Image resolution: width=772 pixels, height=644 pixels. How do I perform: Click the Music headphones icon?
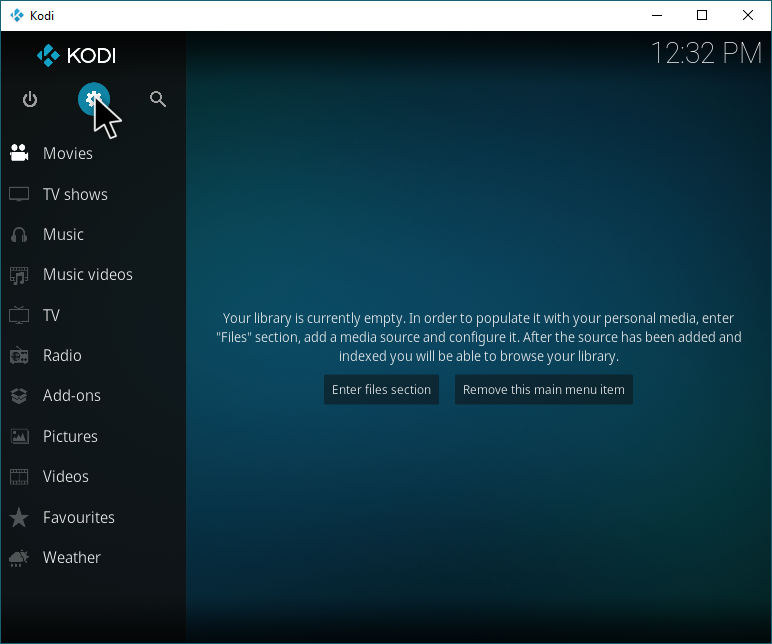19,235
